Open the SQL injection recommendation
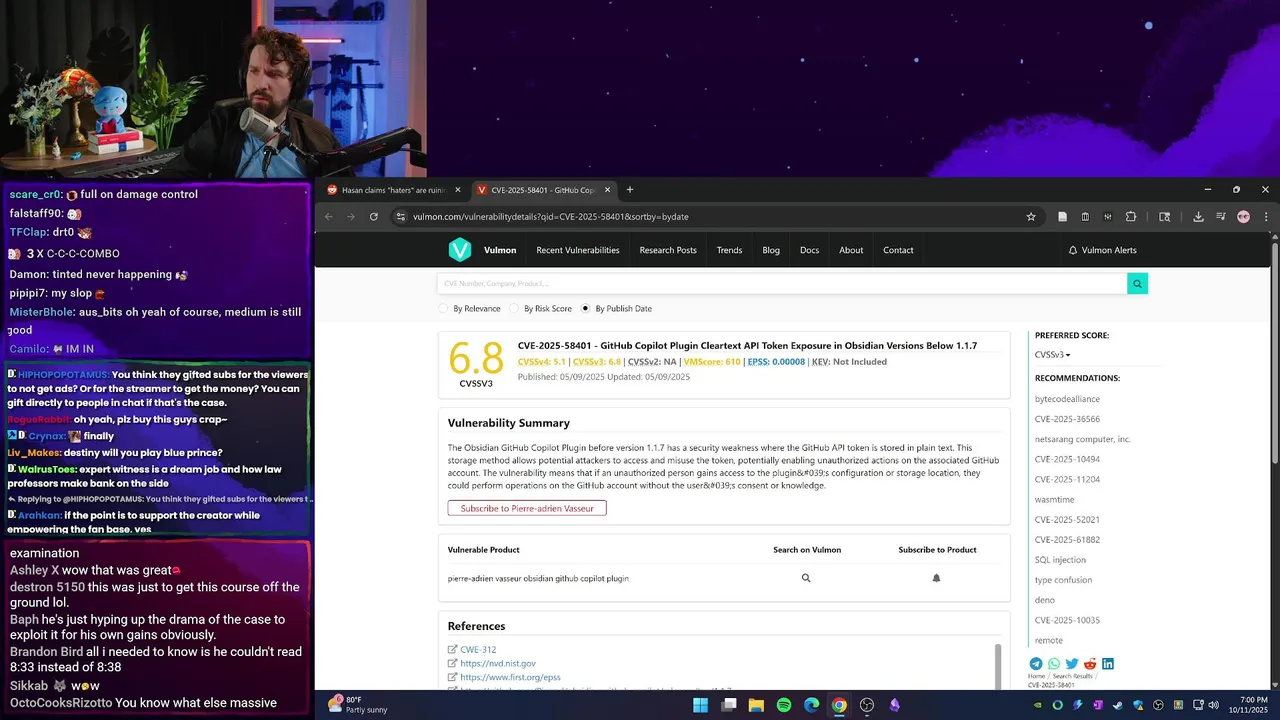The image size is (1280, 720). tap(1060, 560)
